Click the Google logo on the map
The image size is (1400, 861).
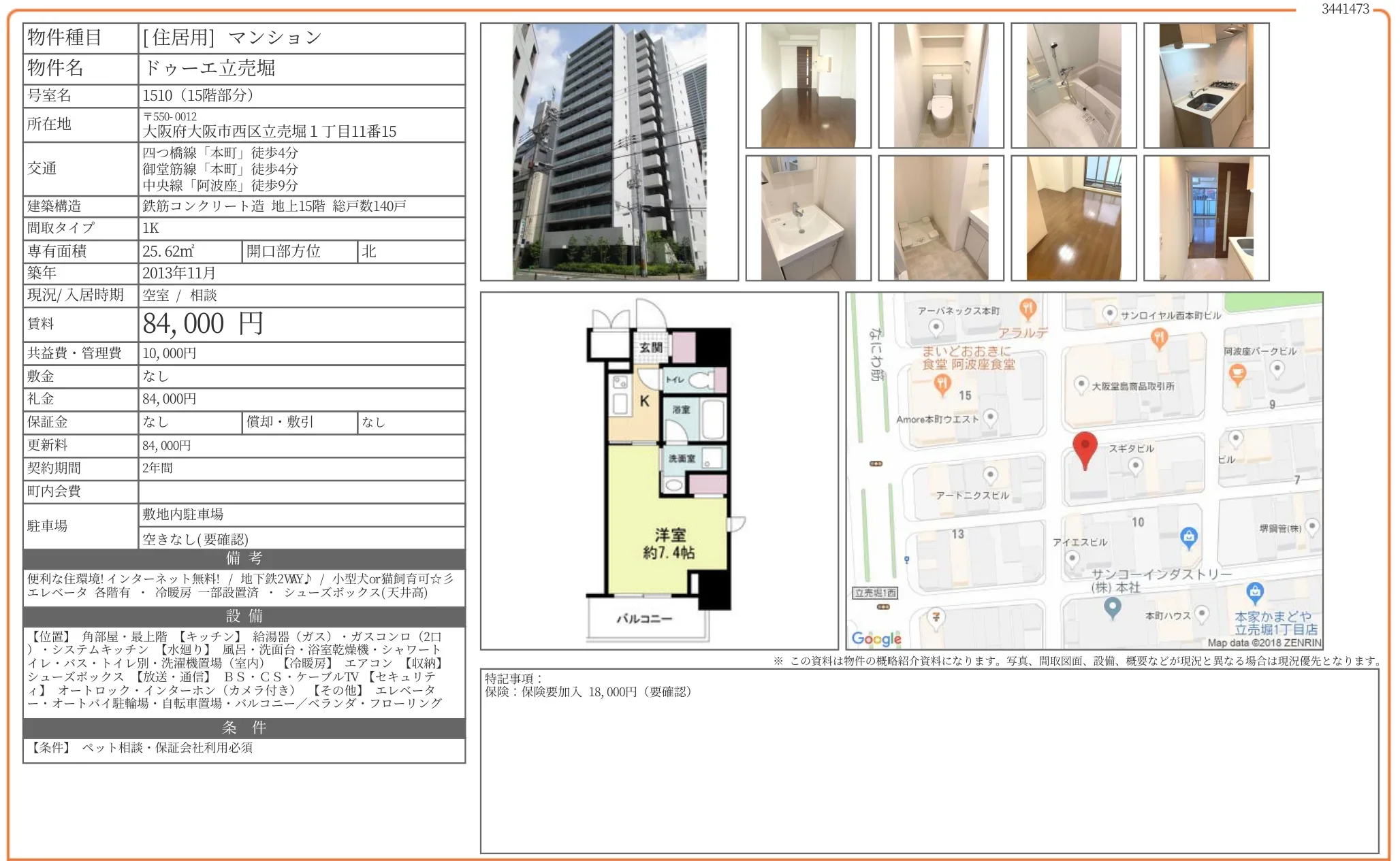point(876,638)
